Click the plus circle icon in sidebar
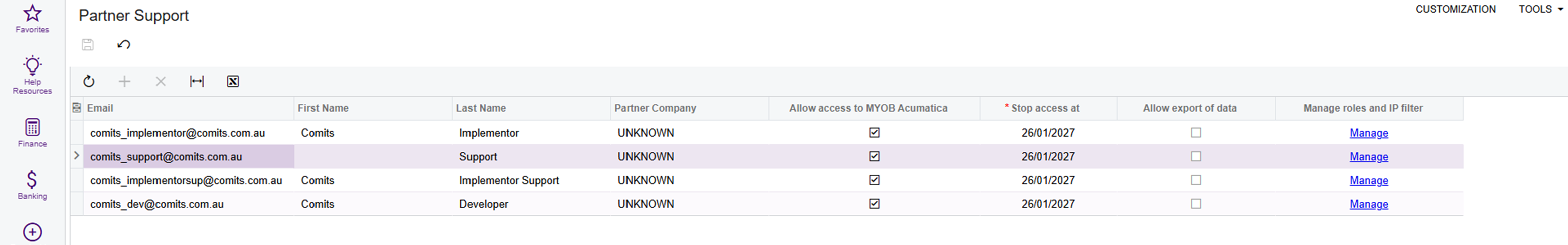Viewport: 1568px width, 245px height. (32, 232)
